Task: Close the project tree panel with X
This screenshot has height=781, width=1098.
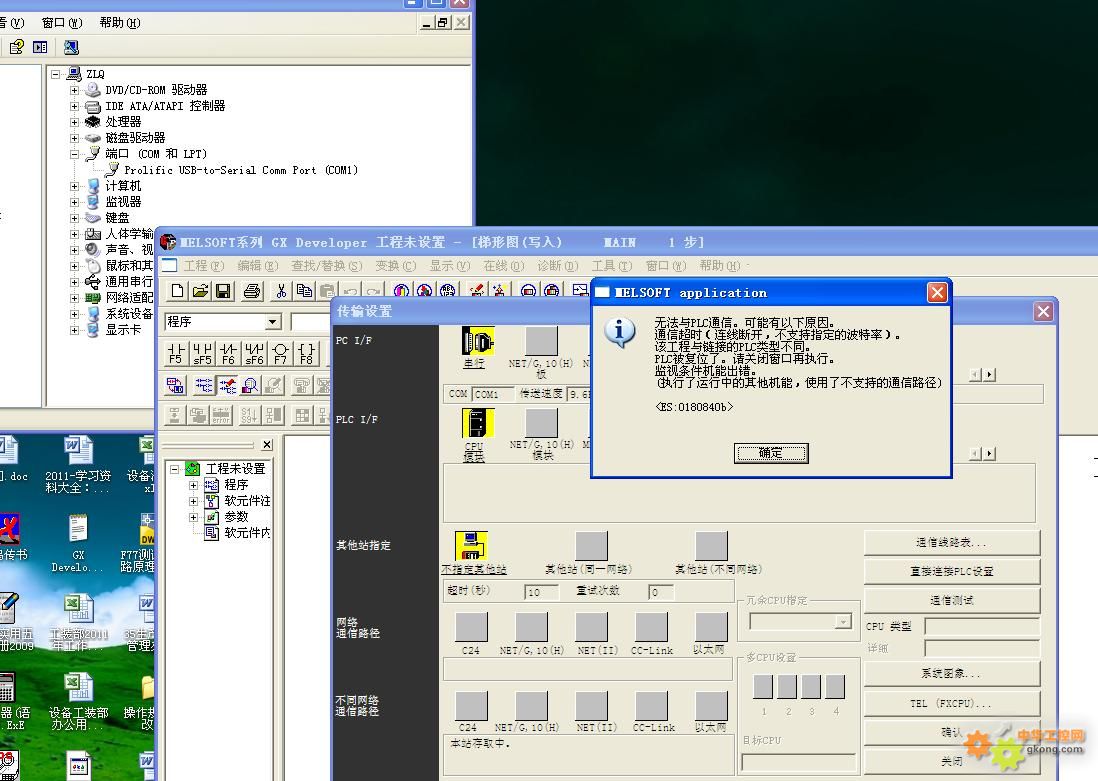Action: (267, 445)
